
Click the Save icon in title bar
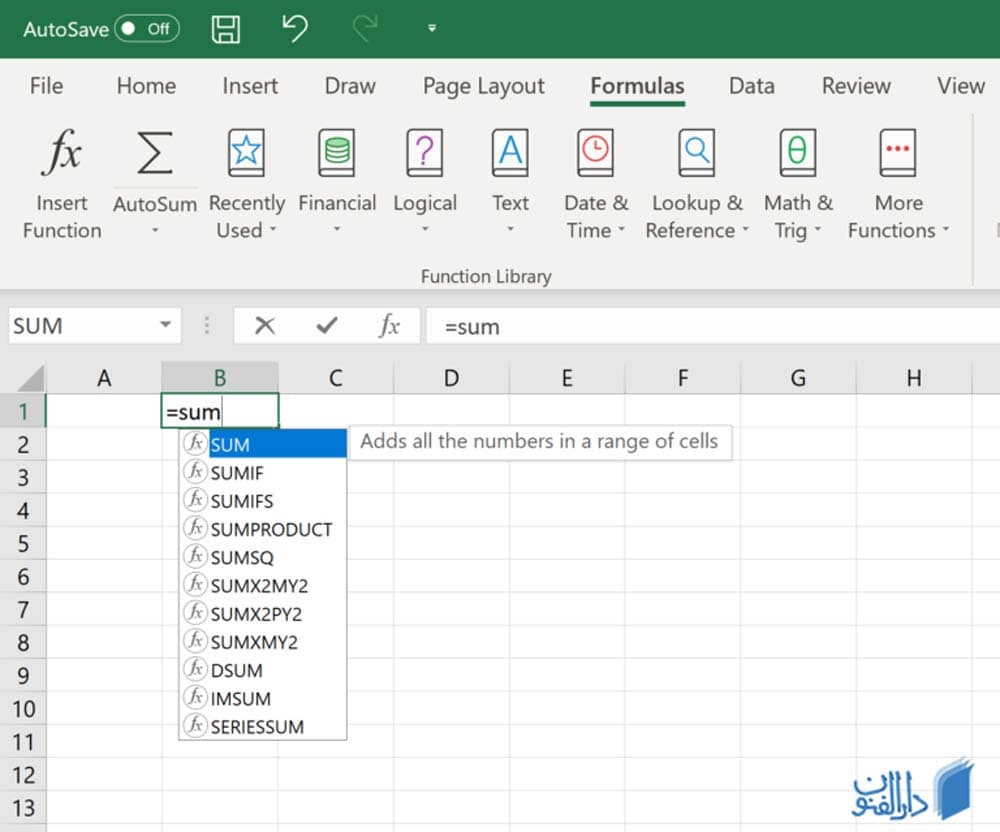pyautogui.click(x=226, y=29)
